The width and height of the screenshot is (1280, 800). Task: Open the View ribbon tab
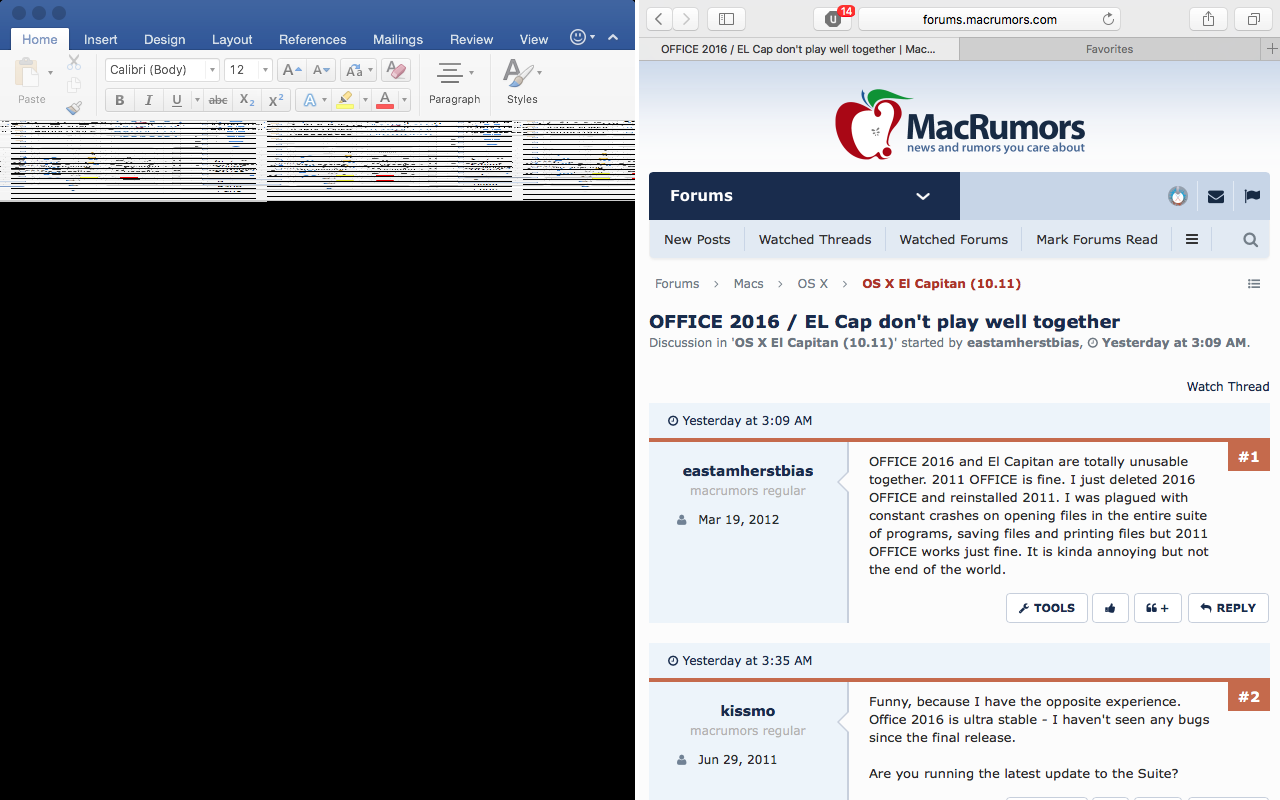coord(534,39)
